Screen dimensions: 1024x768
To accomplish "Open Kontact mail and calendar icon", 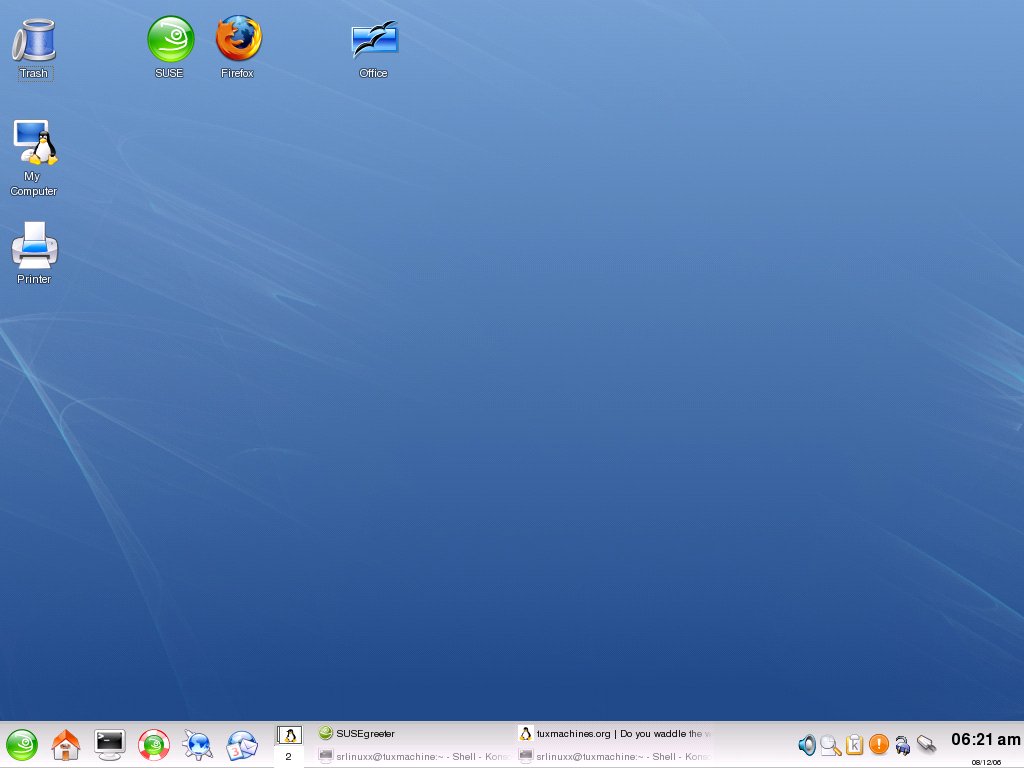I will coord(242,745).
